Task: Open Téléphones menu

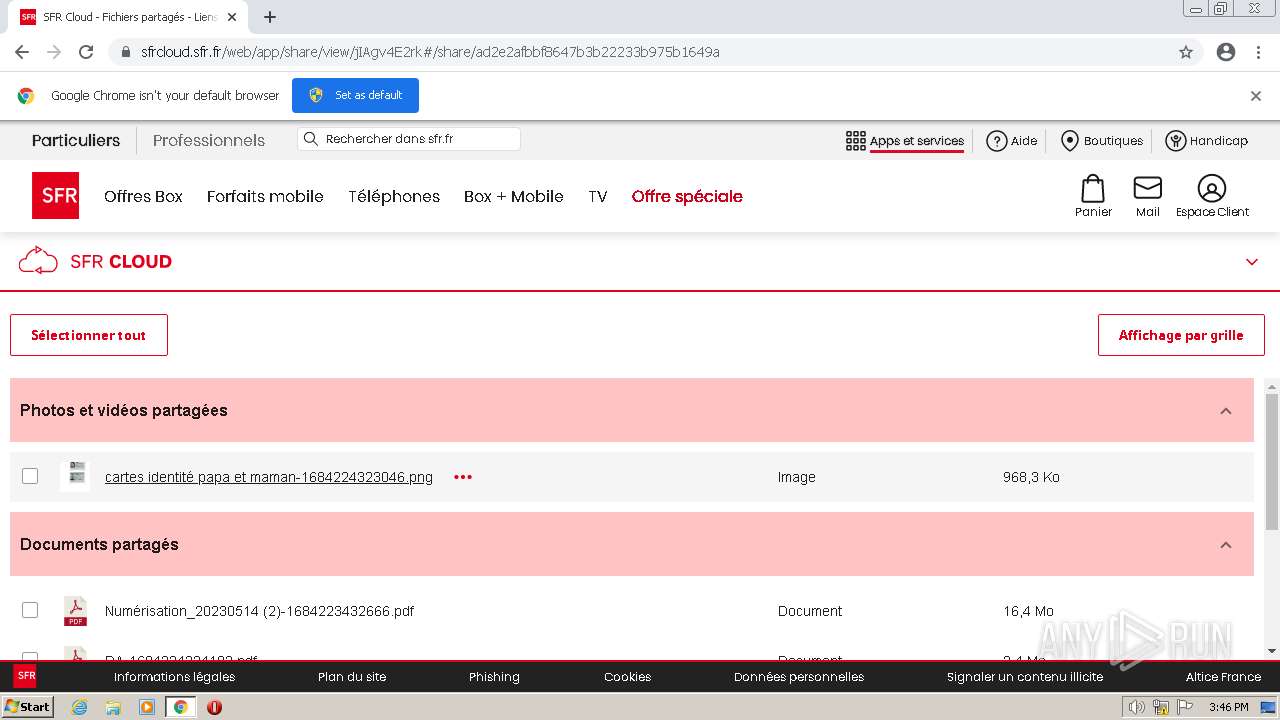Action: point(394,196)
